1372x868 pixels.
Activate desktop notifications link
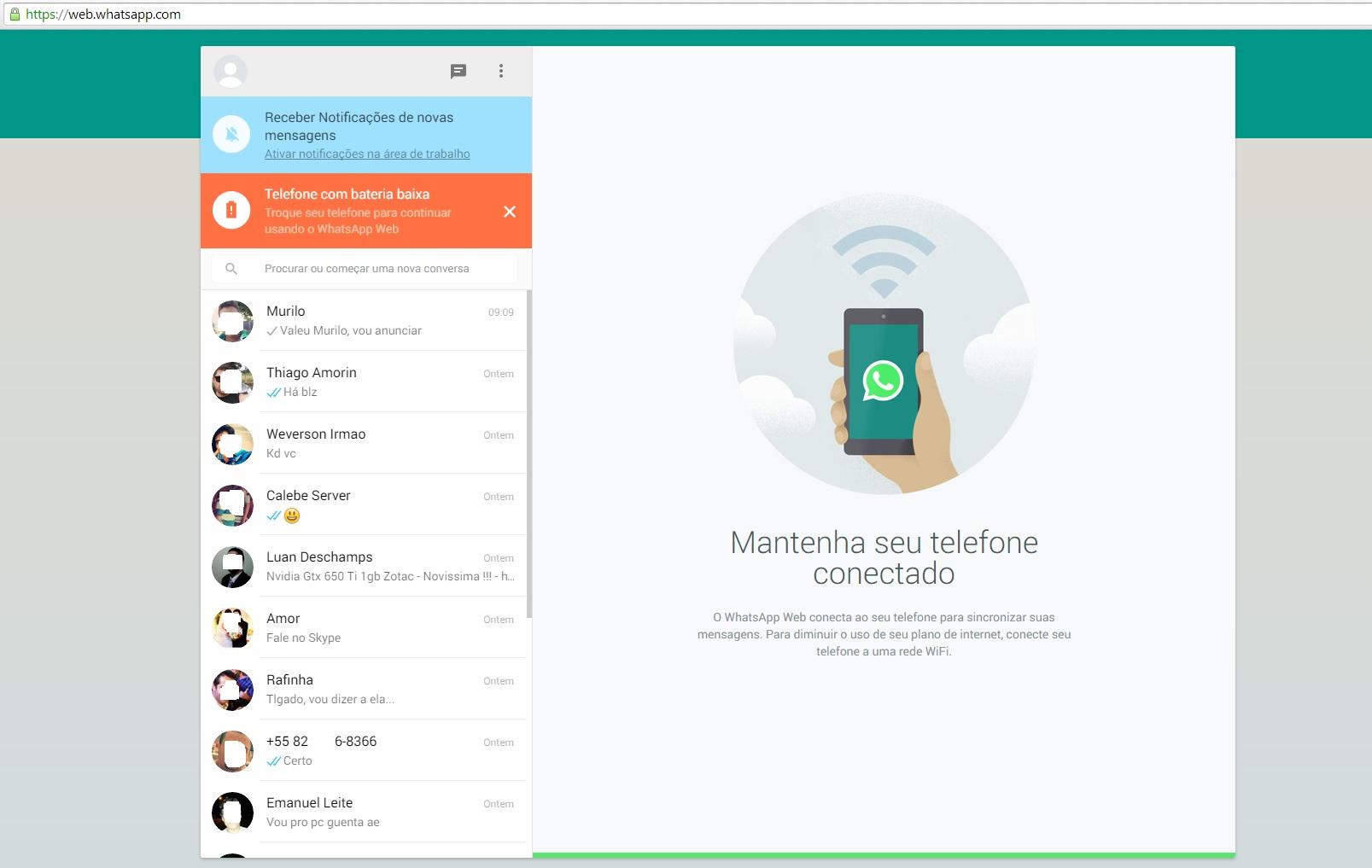coord(367,154)
